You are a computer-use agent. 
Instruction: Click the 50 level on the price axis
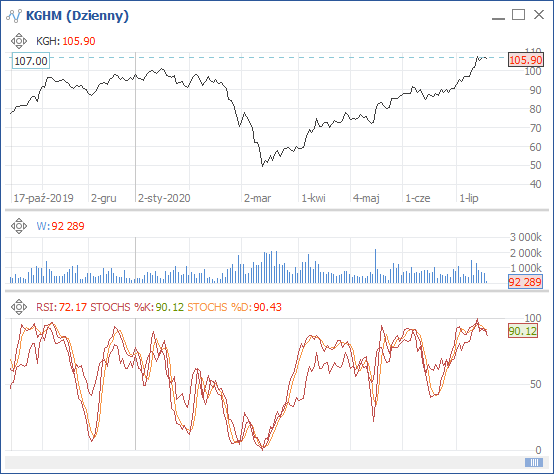(x=535, y=165)
